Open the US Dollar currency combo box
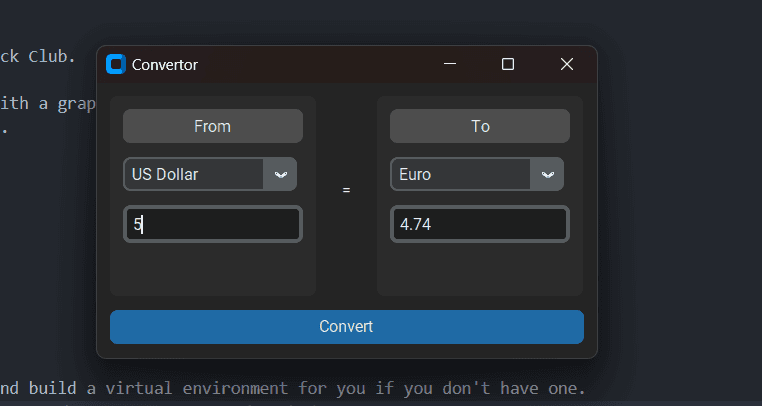 click(x=194, y=174)
